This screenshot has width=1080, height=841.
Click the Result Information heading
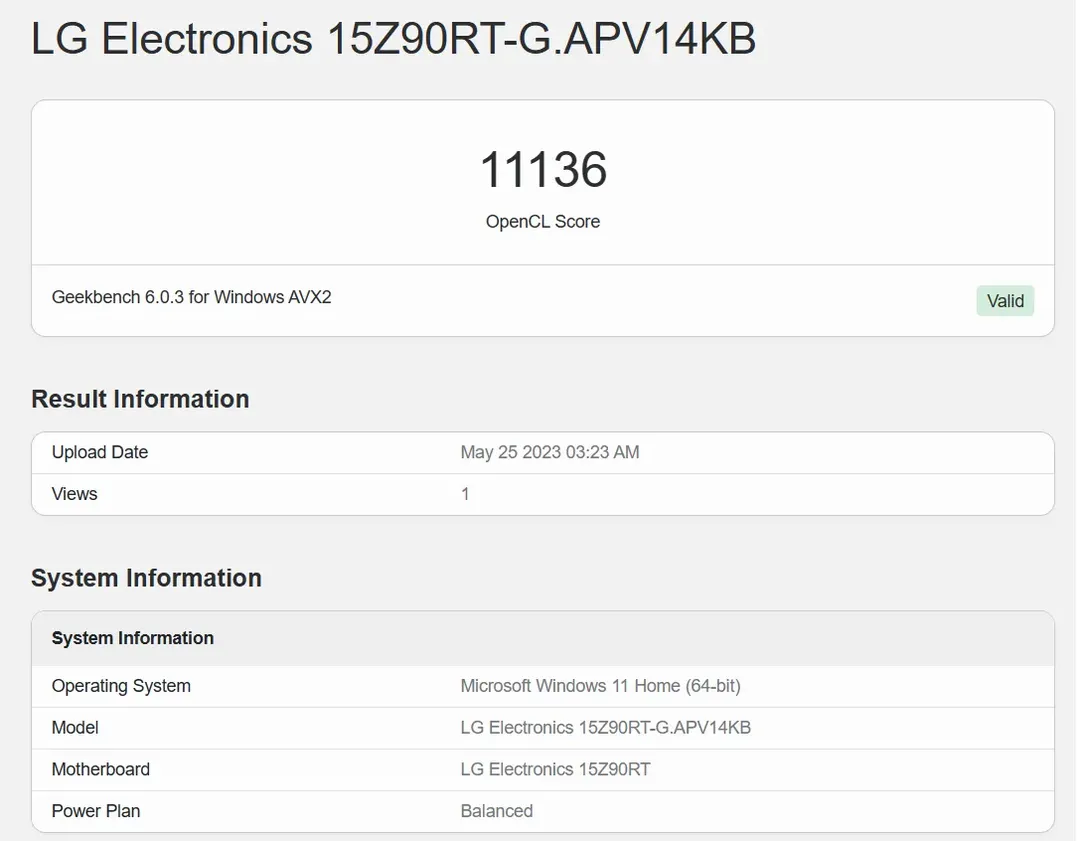140,399
